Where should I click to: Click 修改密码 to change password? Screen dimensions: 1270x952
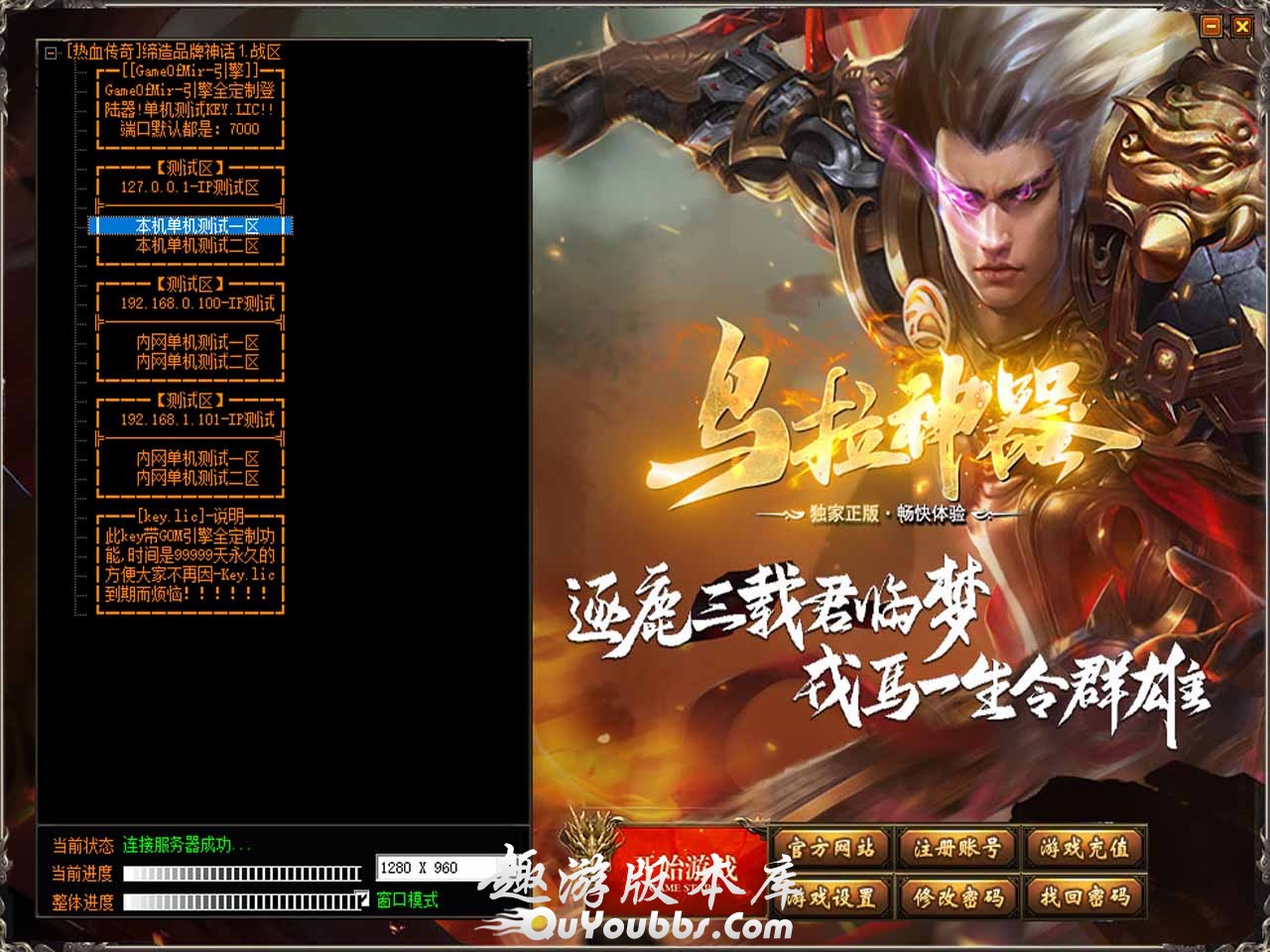957,898
